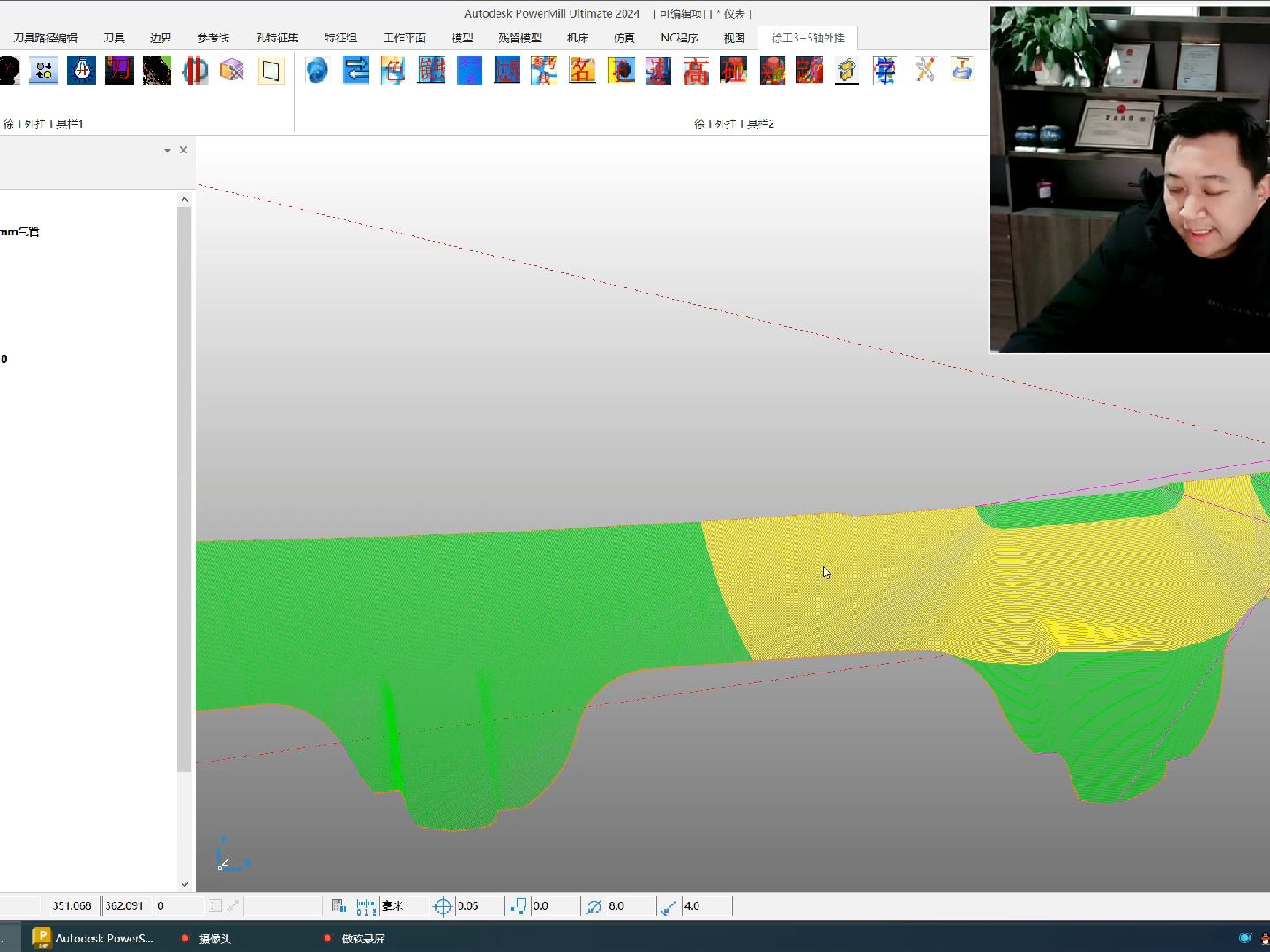Click the red 高 icon in the toolbar
The width and height of the screenshot is (1270, 952).
point(696,71)
